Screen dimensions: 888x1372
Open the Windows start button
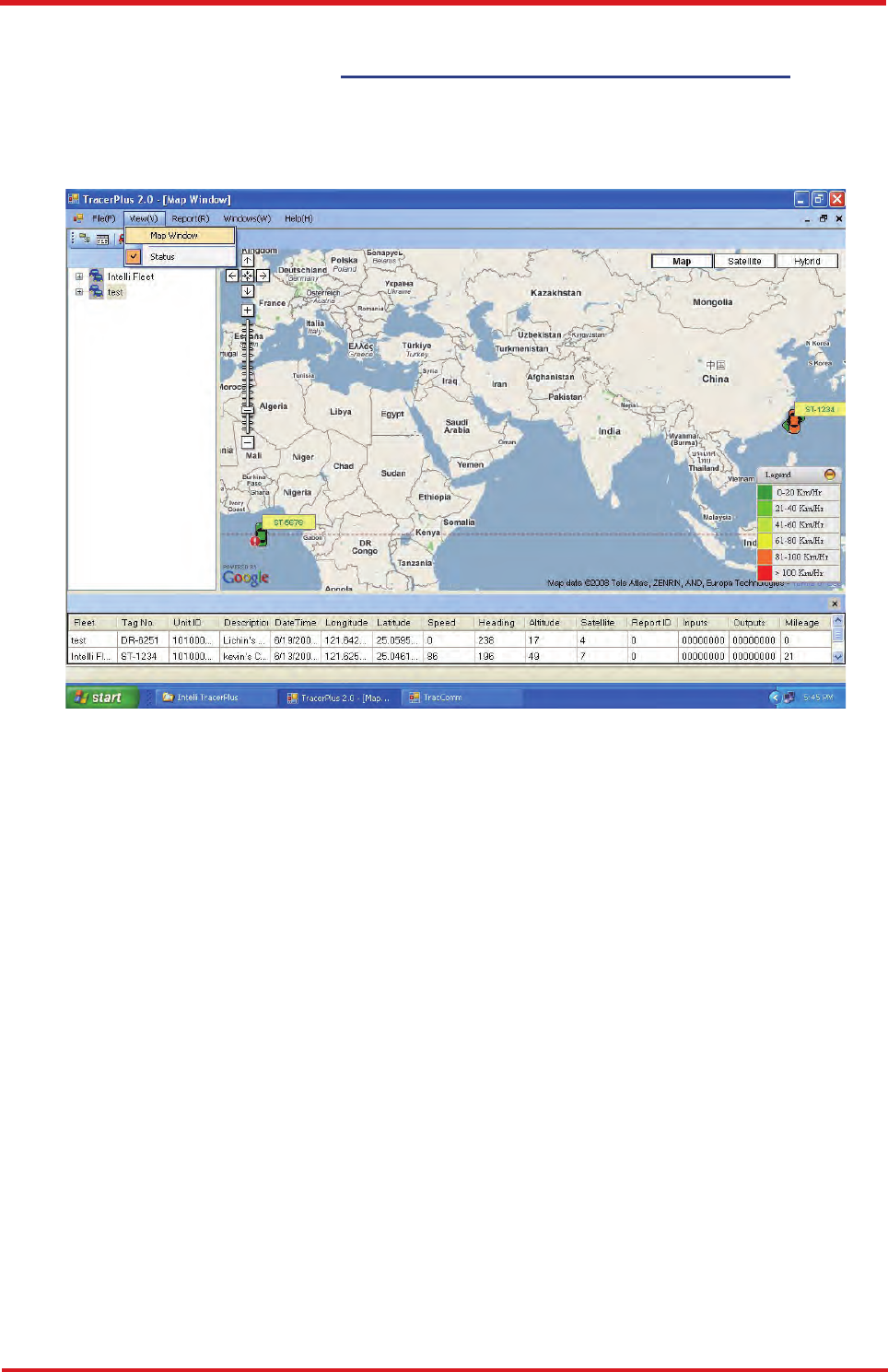(x=101, y=698)
